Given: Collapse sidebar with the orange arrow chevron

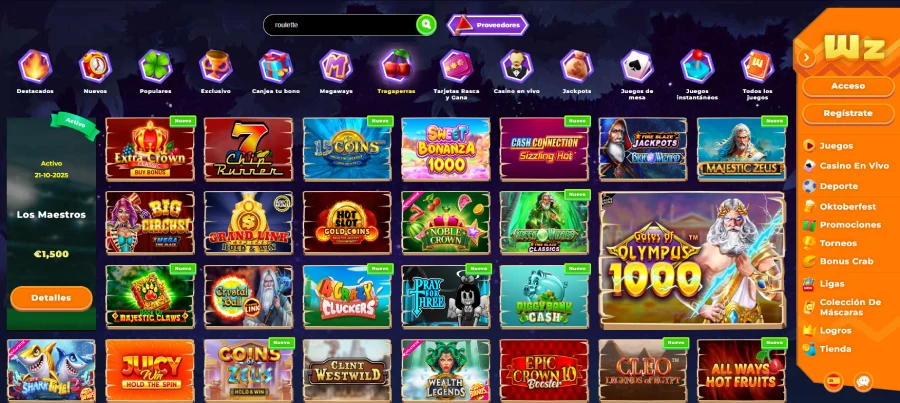Looking at the screenshot, I should [x=806, y=57].
